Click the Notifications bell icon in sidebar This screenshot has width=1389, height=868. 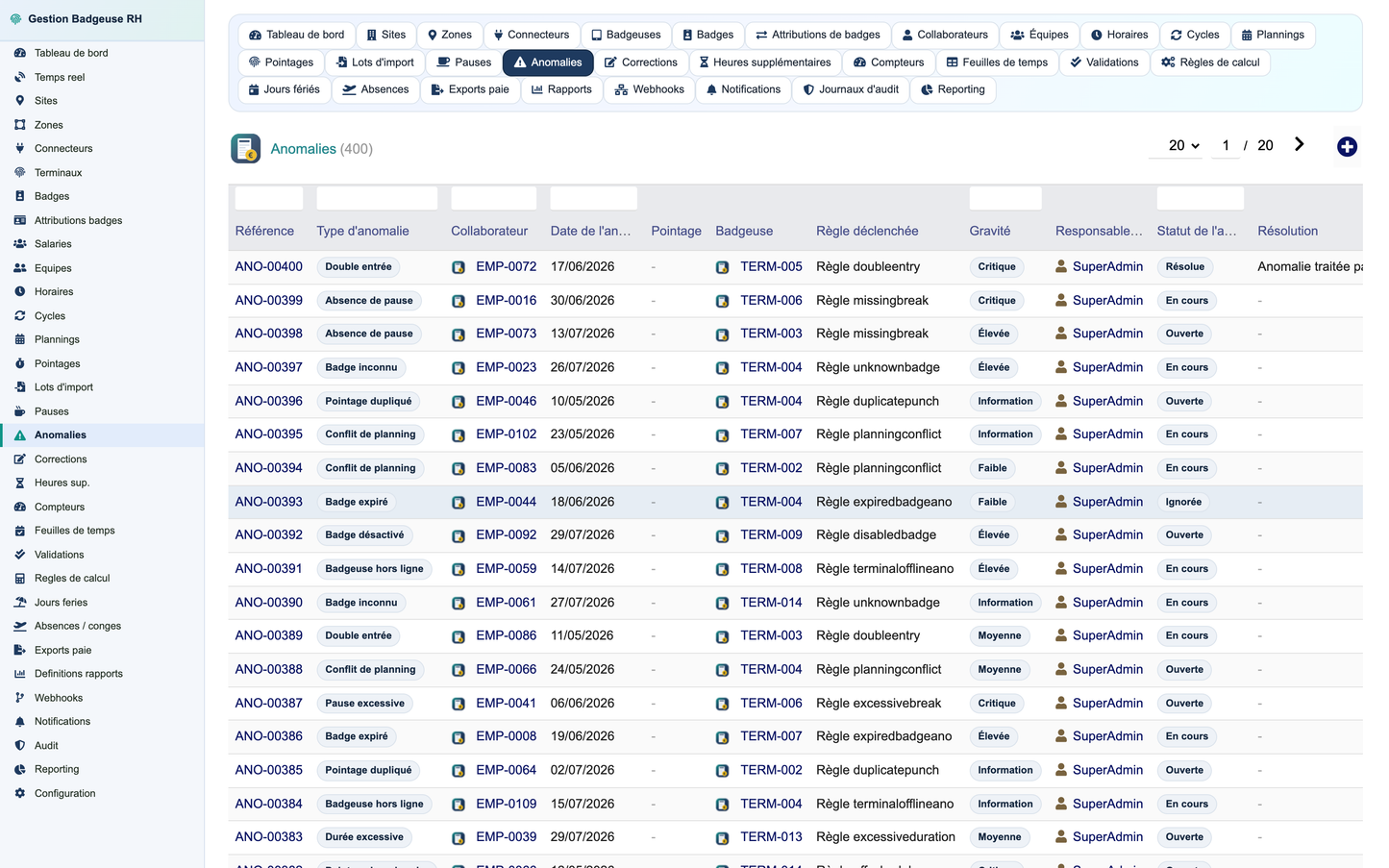[19, 722]
